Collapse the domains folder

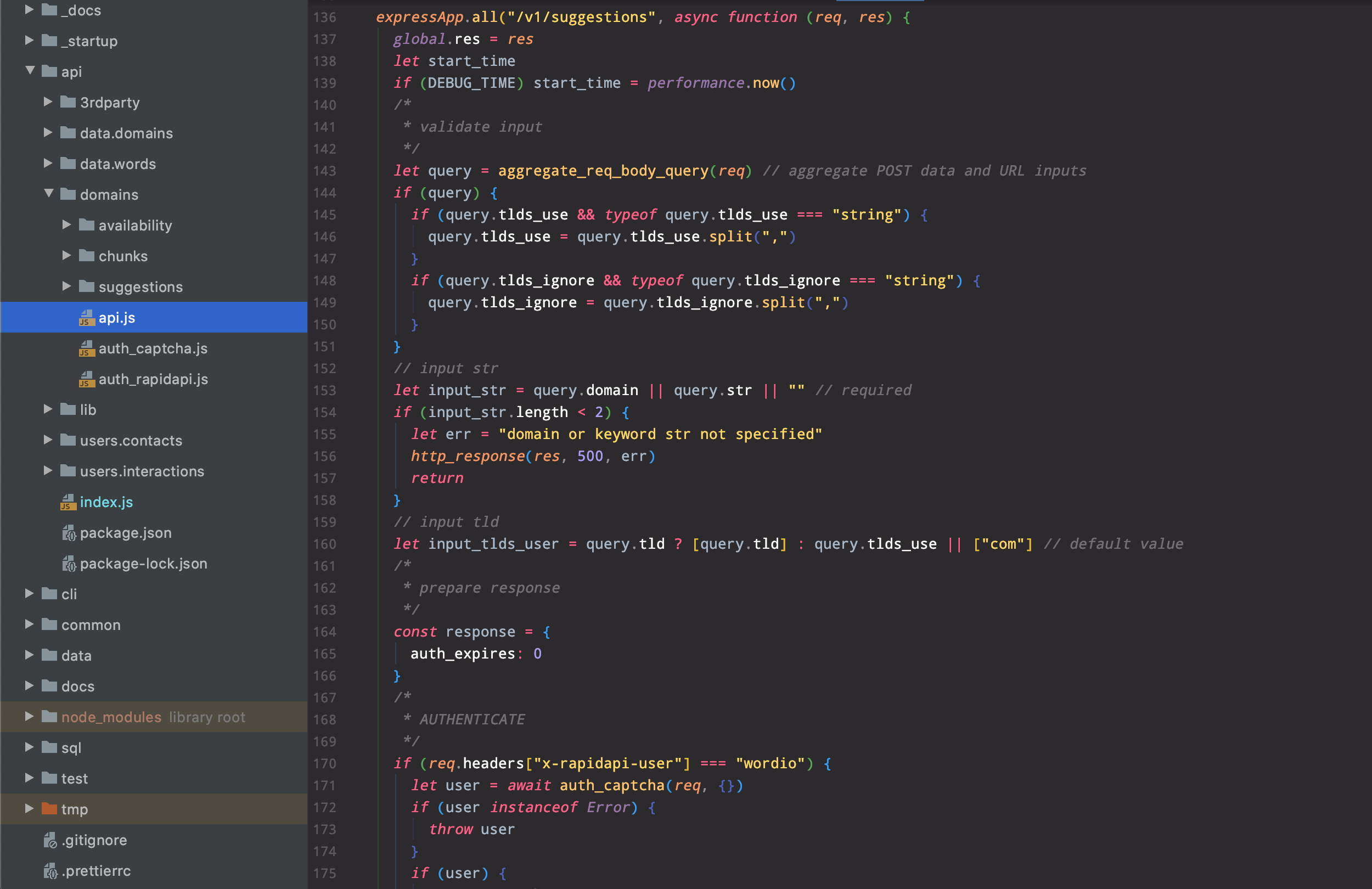pyautogui.click(x=48, y=194)
